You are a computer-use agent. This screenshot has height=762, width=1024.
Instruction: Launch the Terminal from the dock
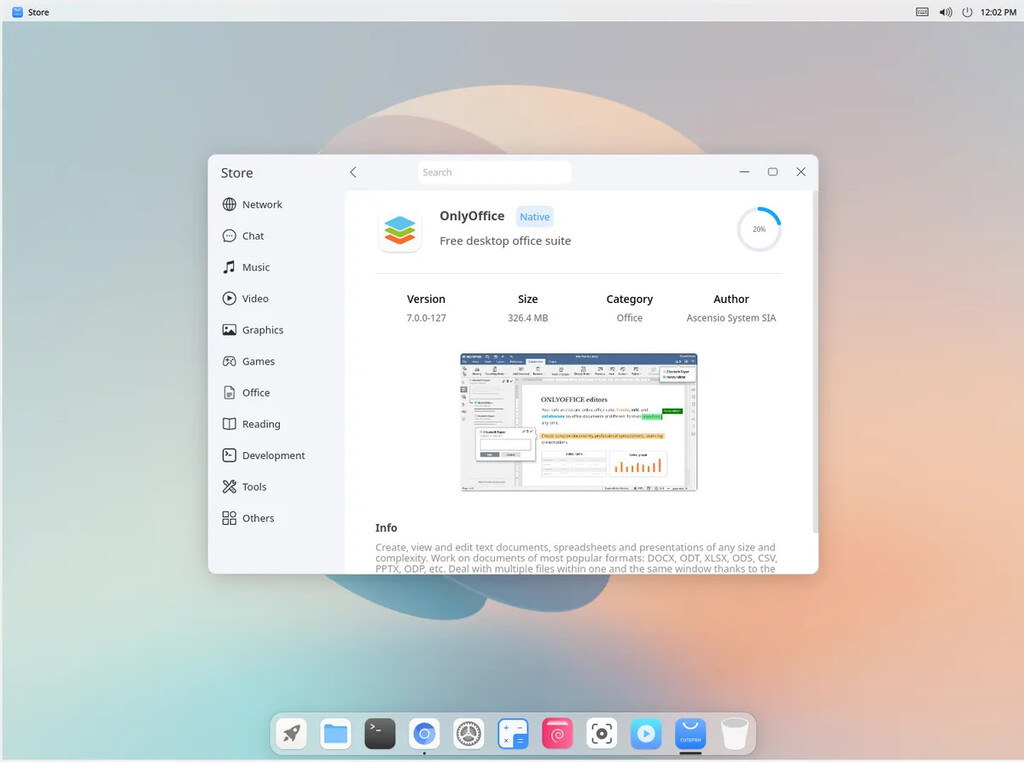pos(379,733)
